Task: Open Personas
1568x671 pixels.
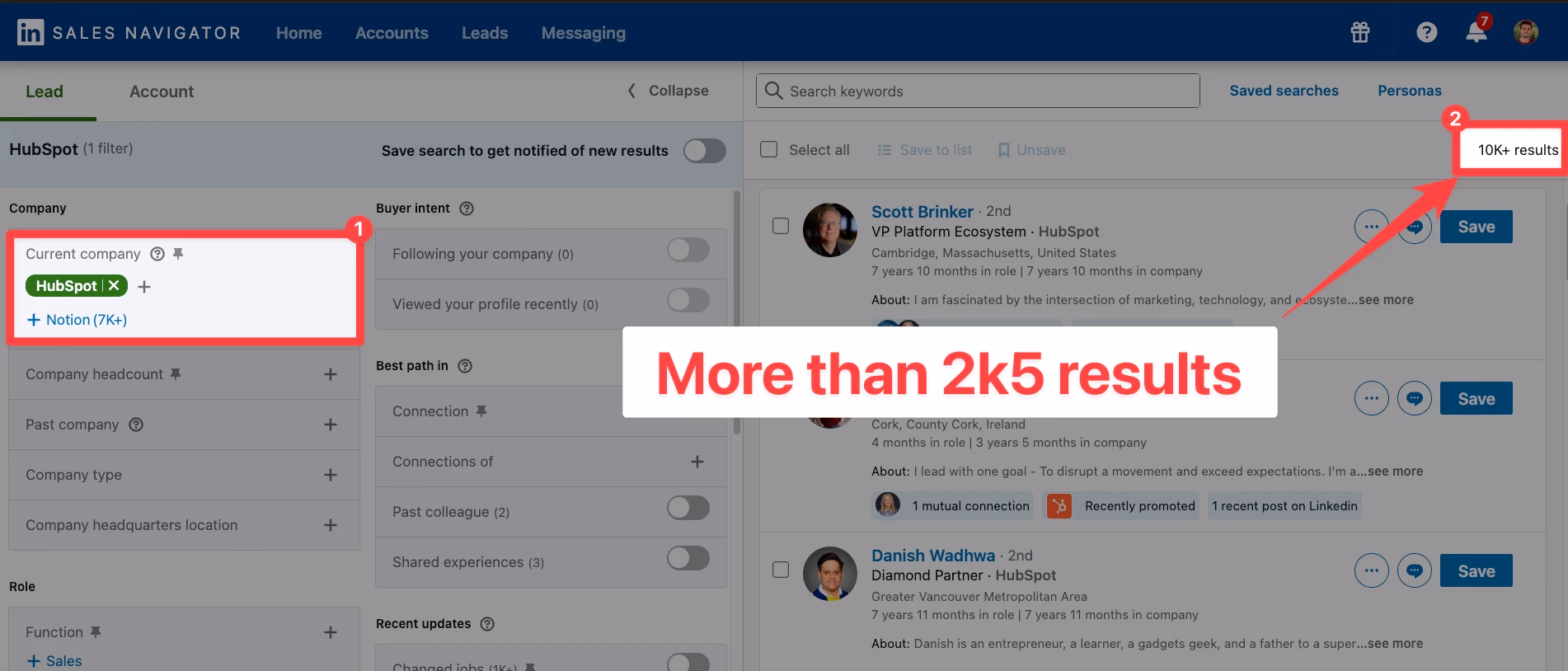Action: coord(1410,91)
